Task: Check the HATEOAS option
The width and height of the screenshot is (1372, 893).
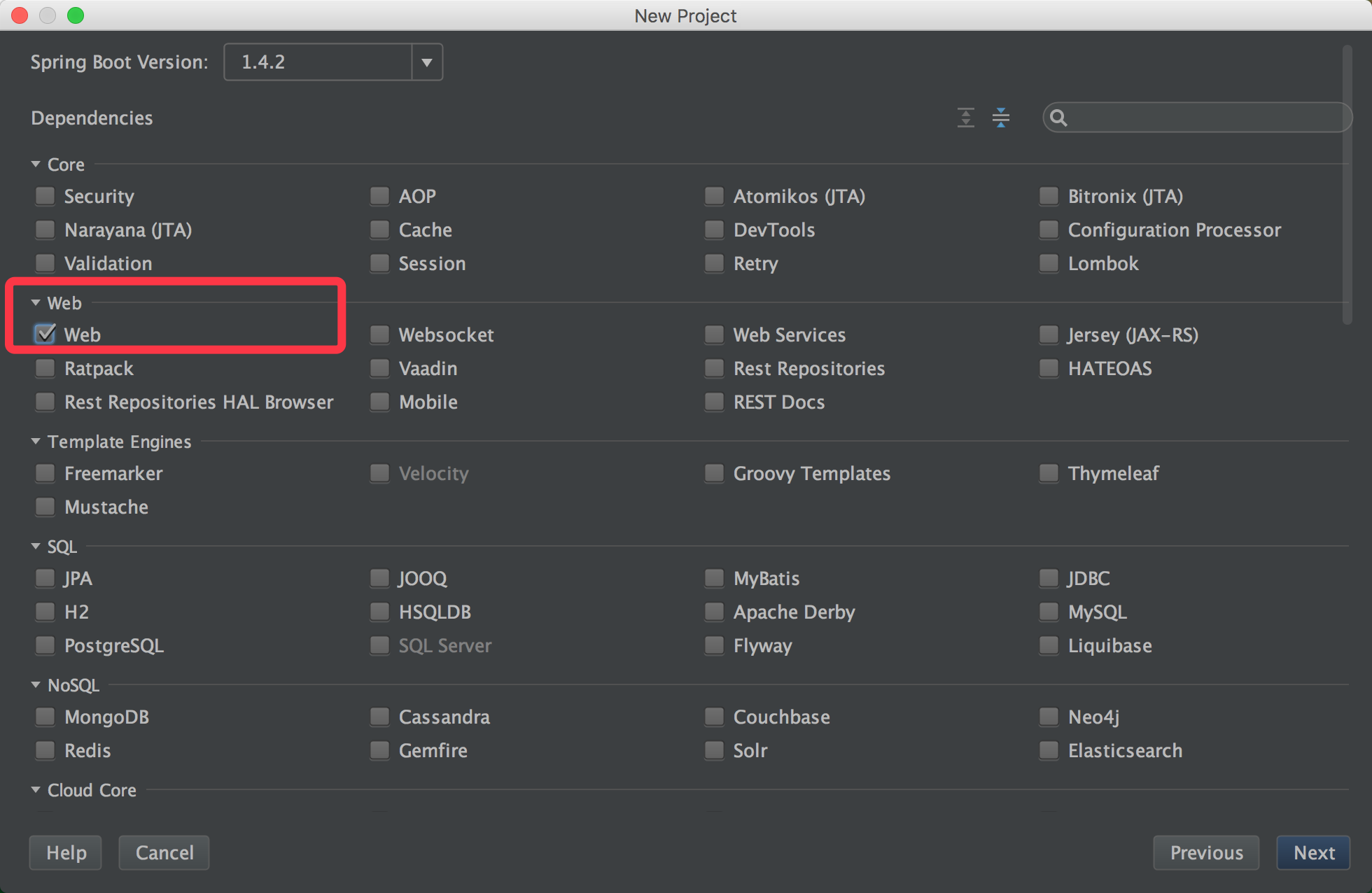Action: 1049,368
